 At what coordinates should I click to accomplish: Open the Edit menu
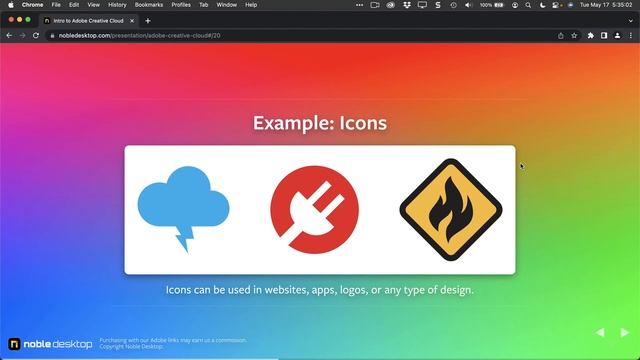pos(74,5)
